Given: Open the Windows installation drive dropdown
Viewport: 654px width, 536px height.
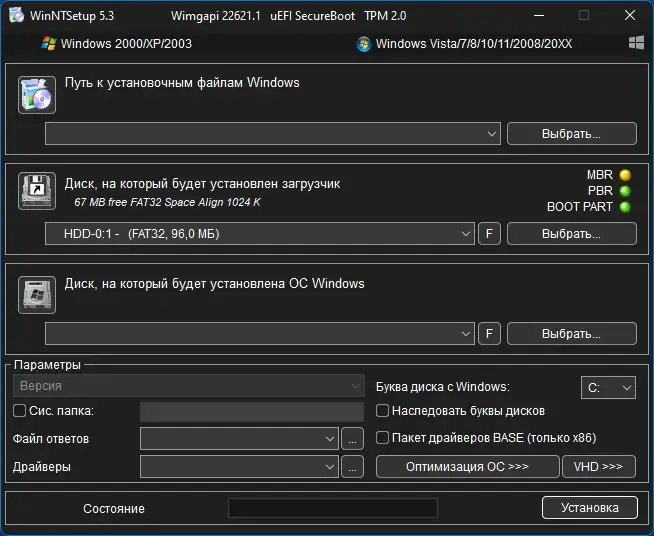Looking at the screenshot, I should [x=259, y=333].
